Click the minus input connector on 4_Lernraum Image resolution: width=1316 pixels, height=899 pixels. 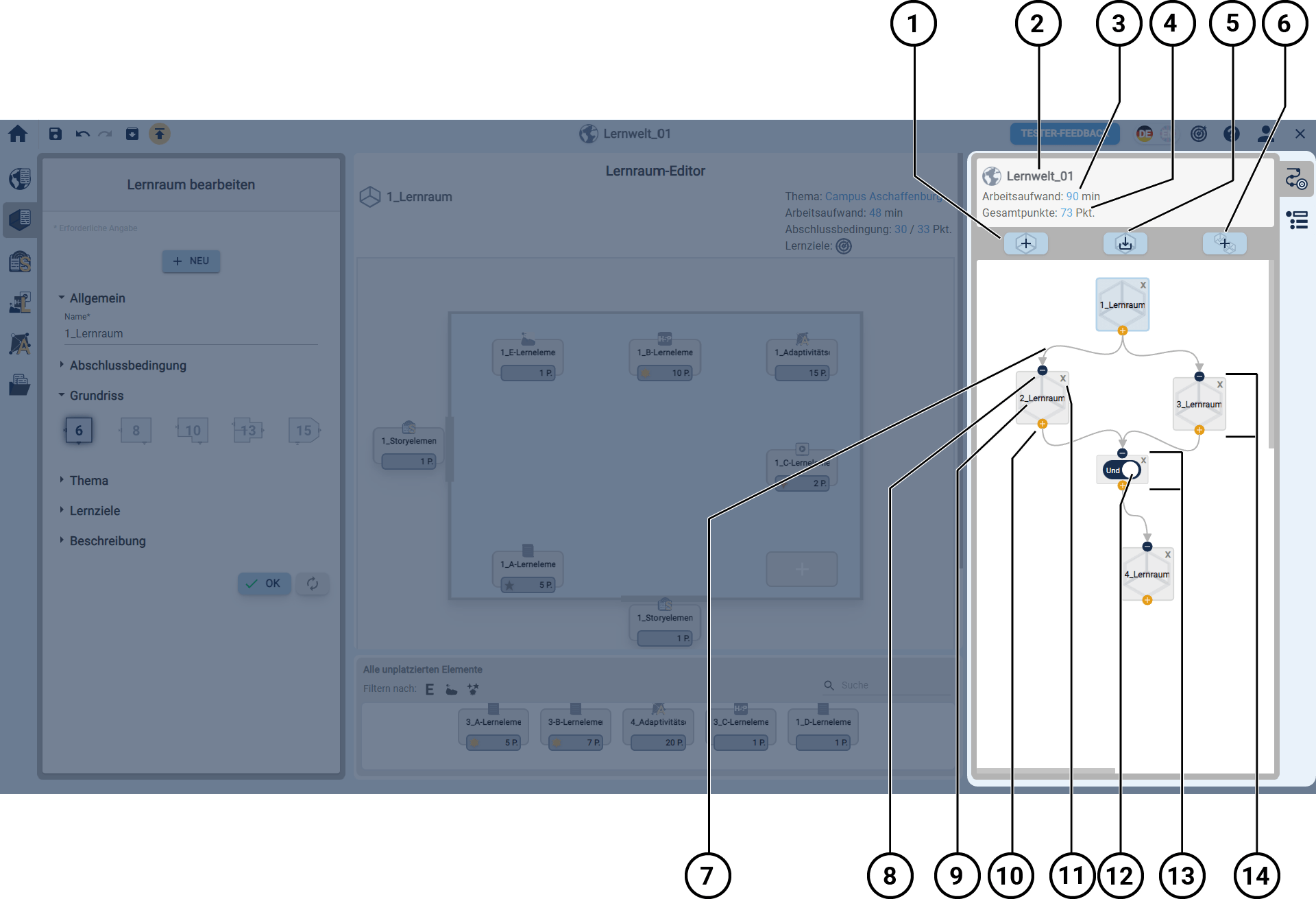(x=1147, y=547)
